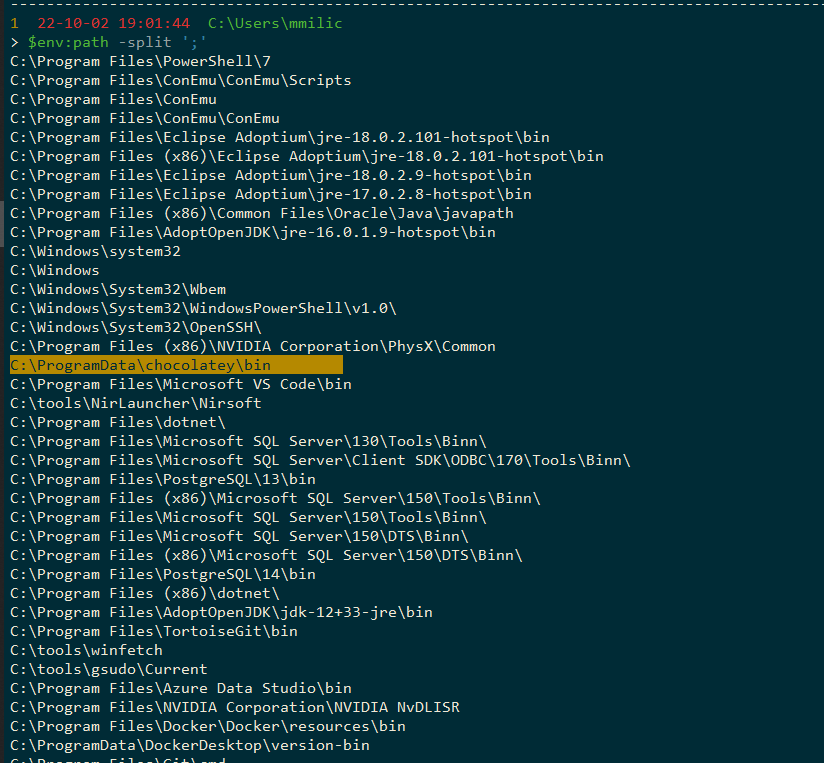Select line C:\tools\NirLauncher\Nirsoft

(x=136, y=404)
